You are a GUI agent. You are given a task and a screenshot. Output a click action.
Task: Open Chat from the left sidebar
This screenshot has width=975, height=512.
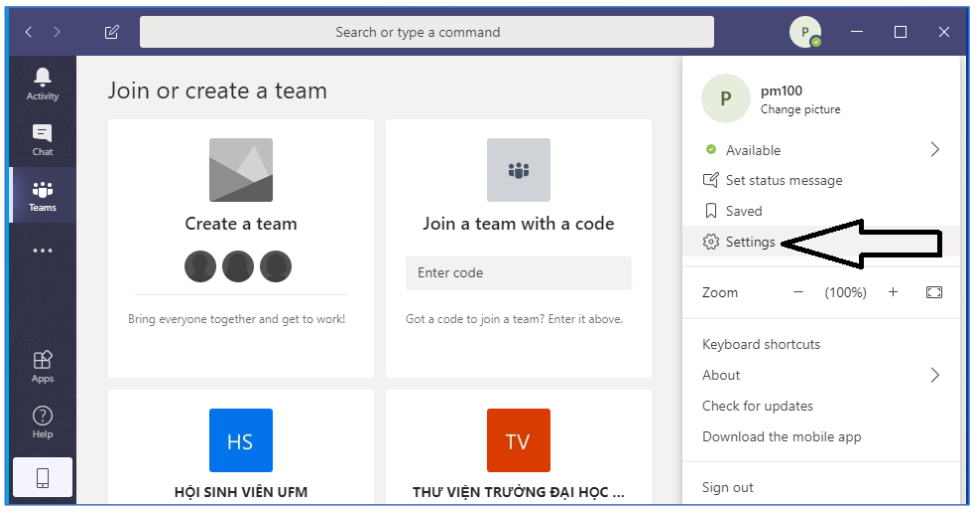(x=42, y=139)
